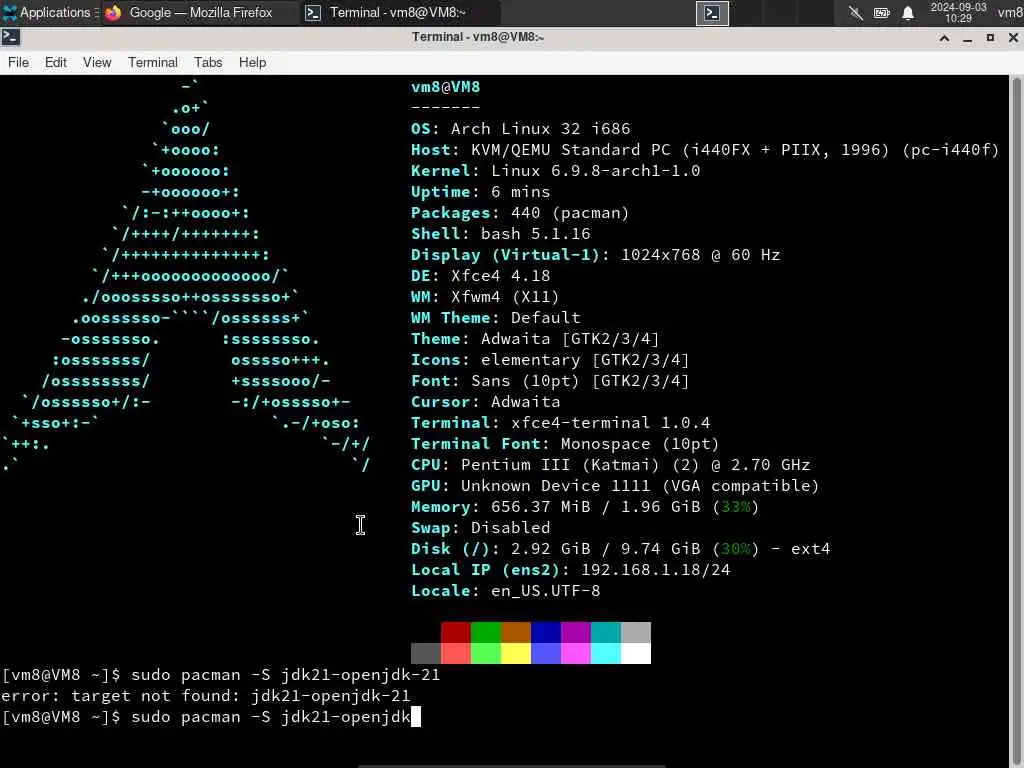1024x768 pixels.
Task: Select the Terminal - vm8@VM8 taskbar button
Action: click(x=400, y=12)
